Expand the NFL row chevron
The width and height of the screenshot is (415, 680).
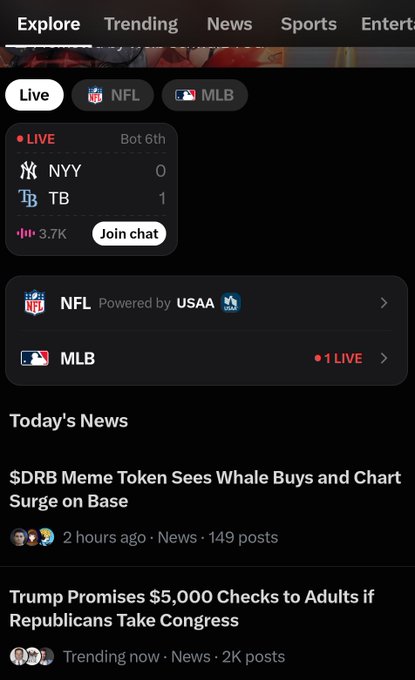pos(384,303)
